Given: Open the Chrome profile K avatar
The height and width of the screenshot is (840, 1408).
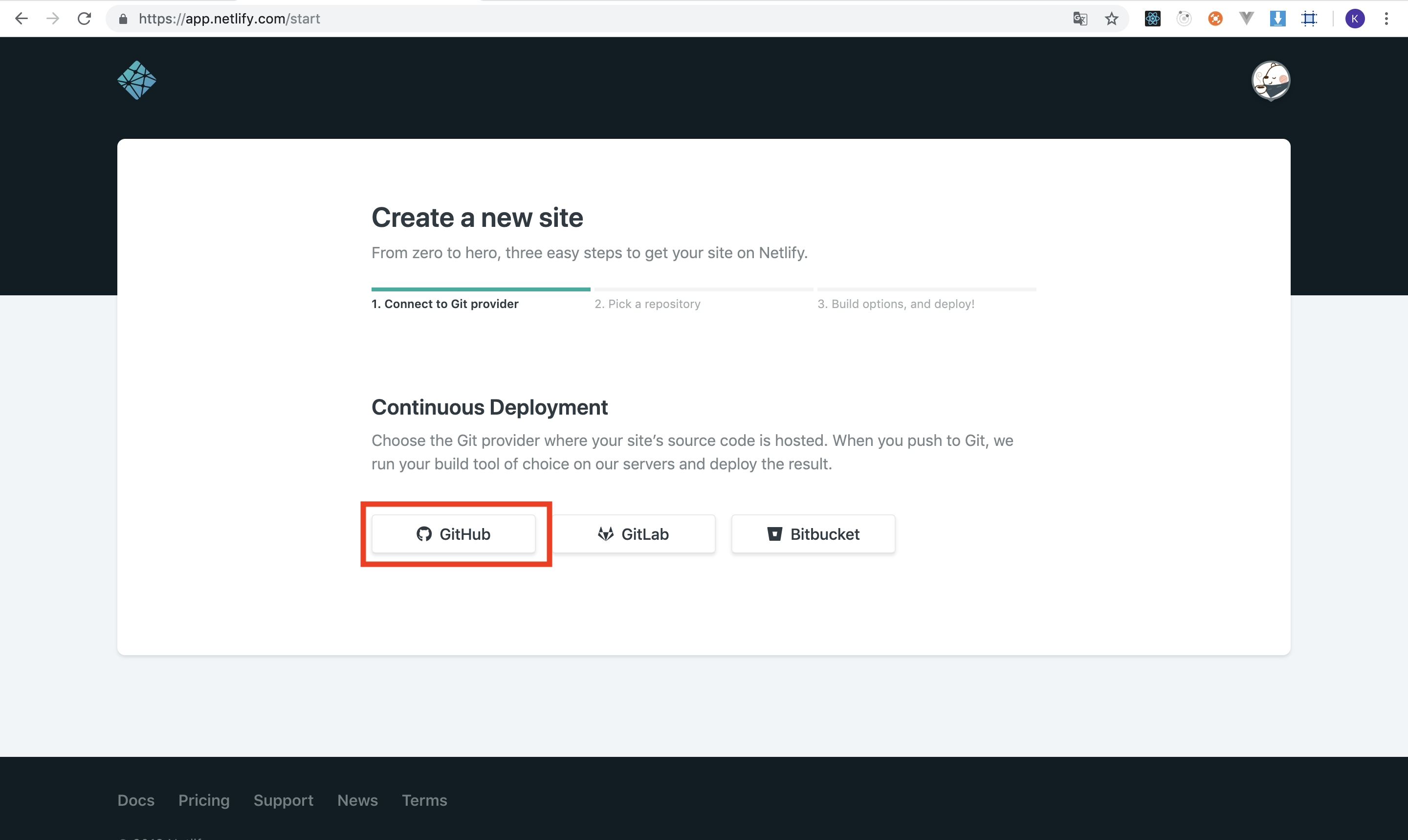Looking at the screenshot, I should (1355, 19).
